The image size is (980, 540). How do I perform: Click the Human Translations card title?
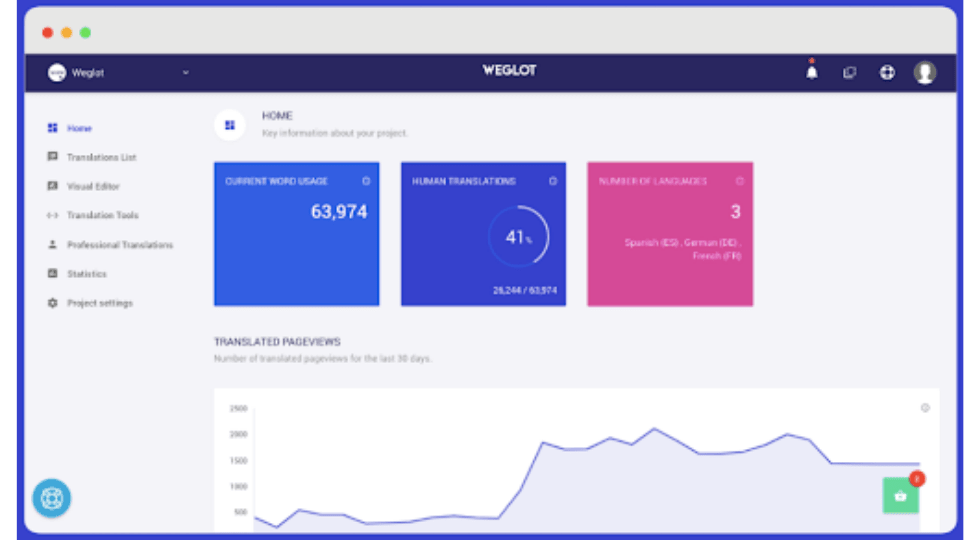point(464,181)
